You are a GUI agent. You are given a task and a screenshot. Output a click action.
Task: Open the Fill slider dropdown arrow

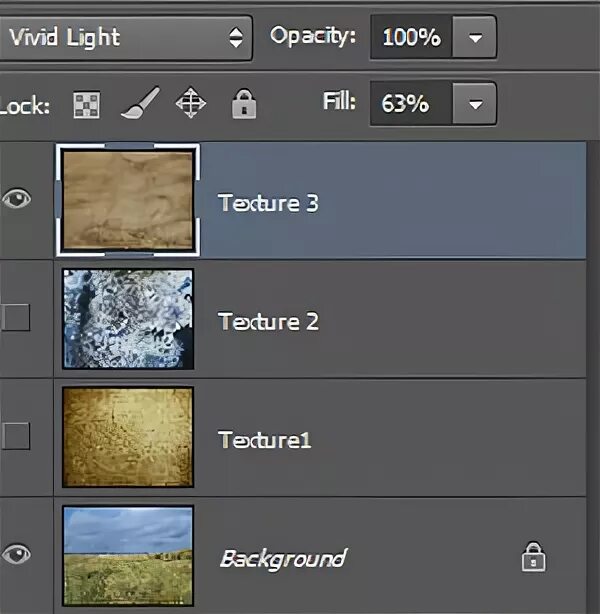pyautogui.click(x=475, y=103)
